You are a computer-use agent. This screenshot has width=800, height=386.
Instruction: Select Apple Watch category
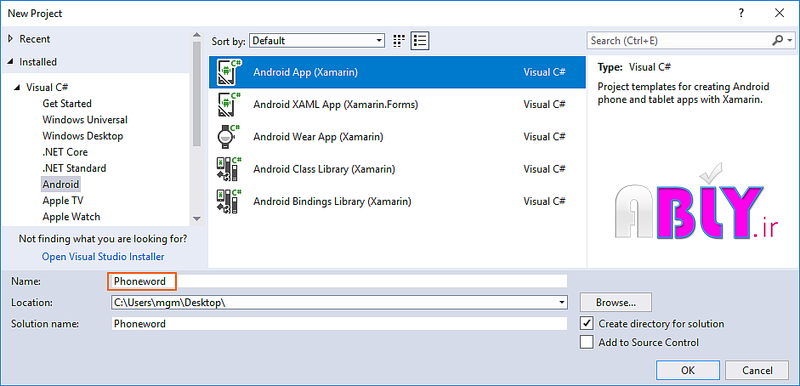(71, 217)
